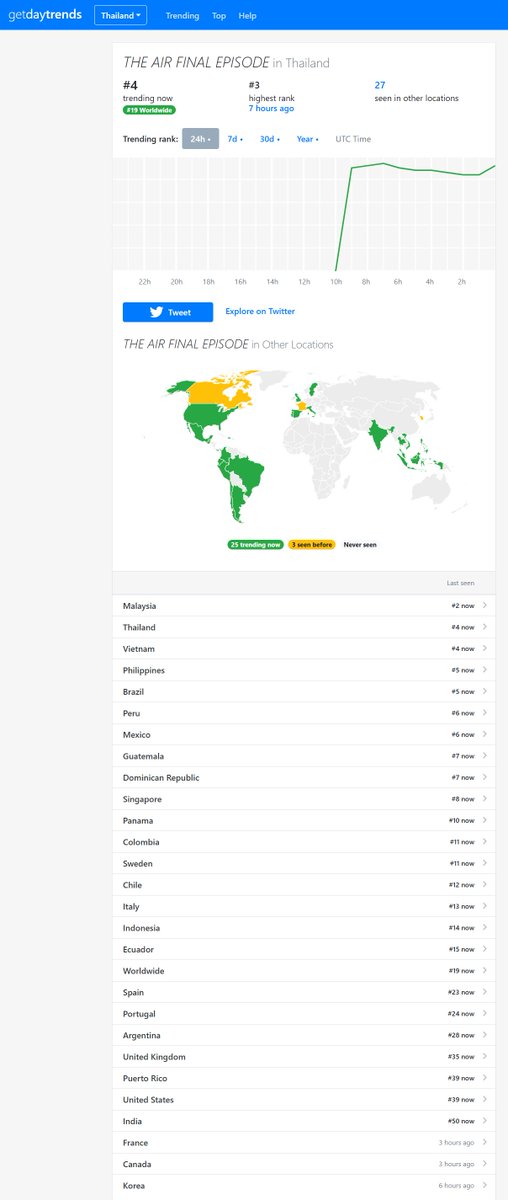
Task: Go to Top in the navbar
Action: click(219, 16)
